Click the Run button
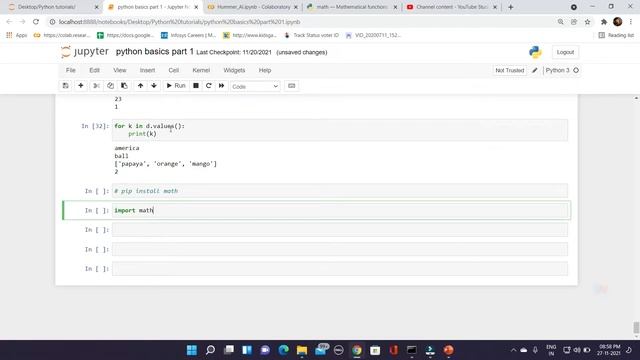Screen dimensions: 640x360 click(x=176, y=86)
